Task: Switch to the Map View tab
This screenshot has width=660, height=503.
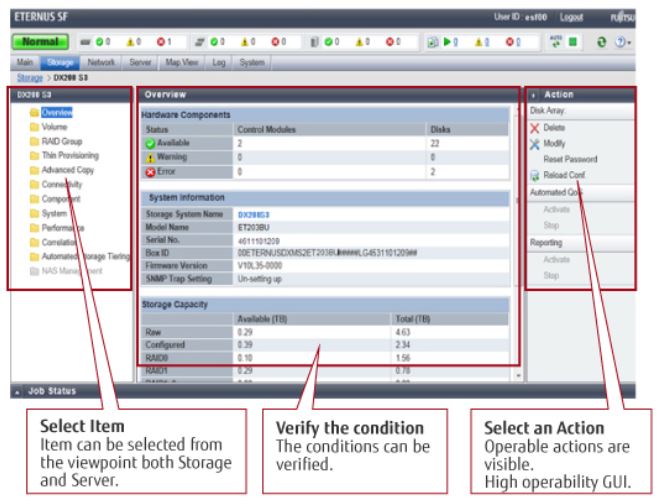Action: [x=181, y=62]
